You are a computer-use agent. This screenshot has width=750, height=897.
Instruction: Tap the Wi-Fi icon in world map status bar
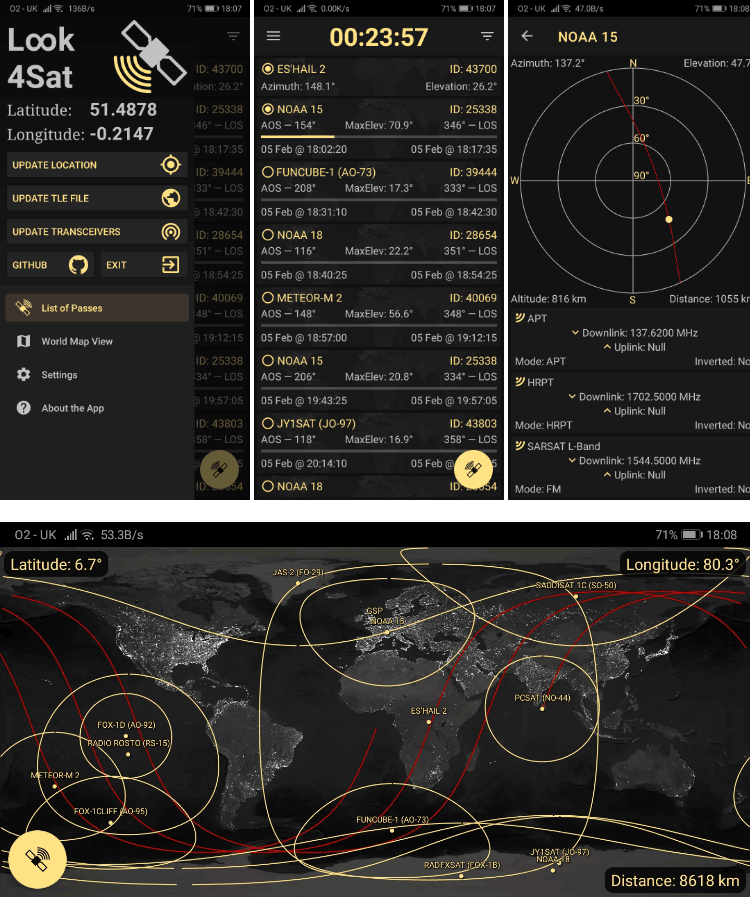tap(88, 535)
